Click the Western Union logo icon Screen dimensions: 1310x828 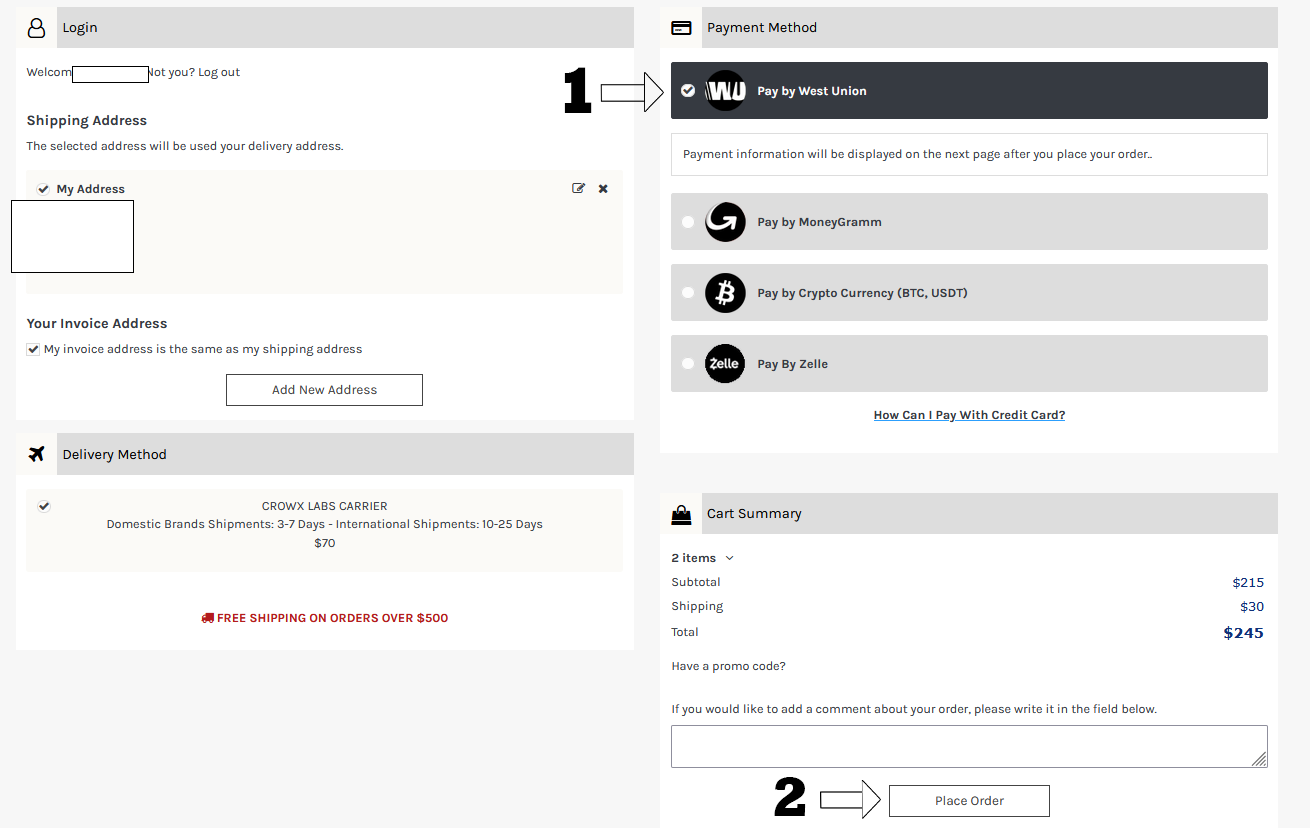pyautogui.click(x=725, y=91)
